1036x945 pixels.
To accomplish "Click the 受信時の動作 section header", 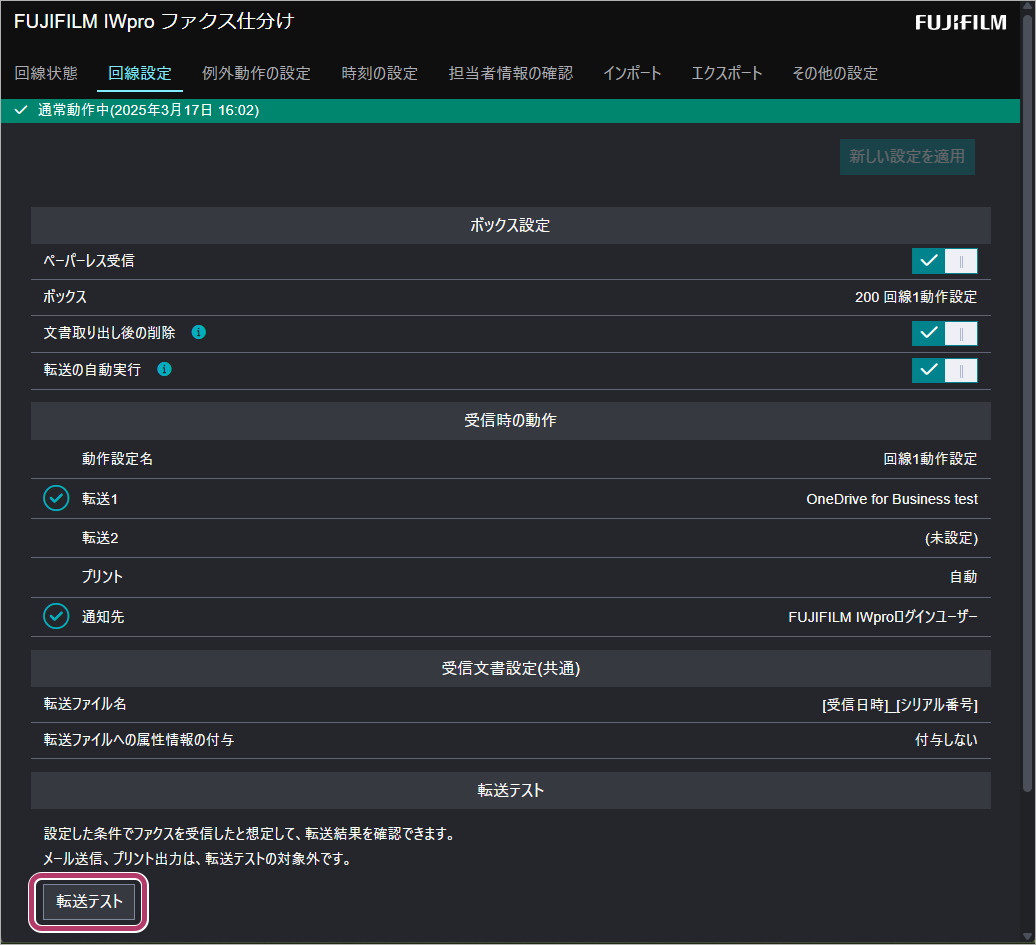I will tap(511, 421).
